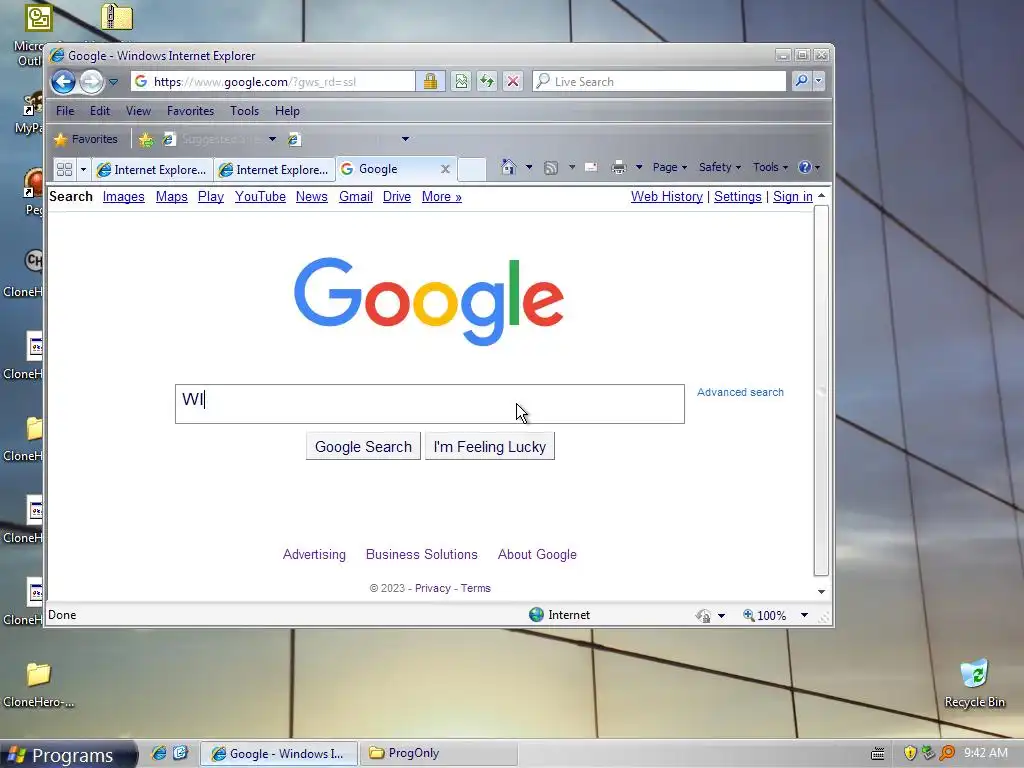
Task: Open the Play link
Action: (211, 197)
